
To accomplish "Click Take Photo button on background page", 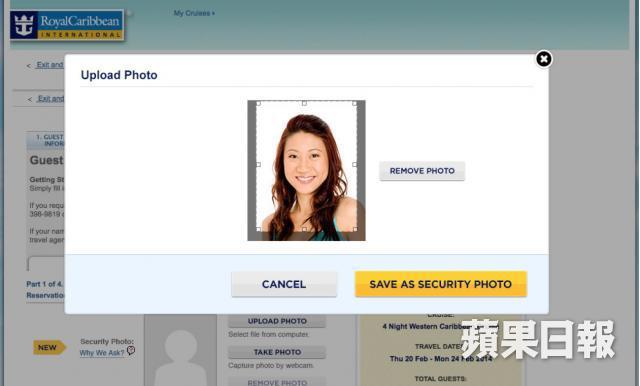I will (x=277, y=352).
